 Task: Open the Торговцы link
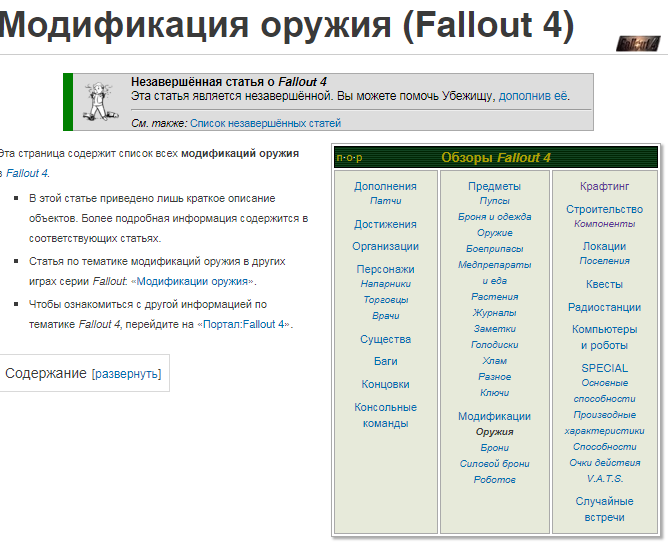coord(385,299)
